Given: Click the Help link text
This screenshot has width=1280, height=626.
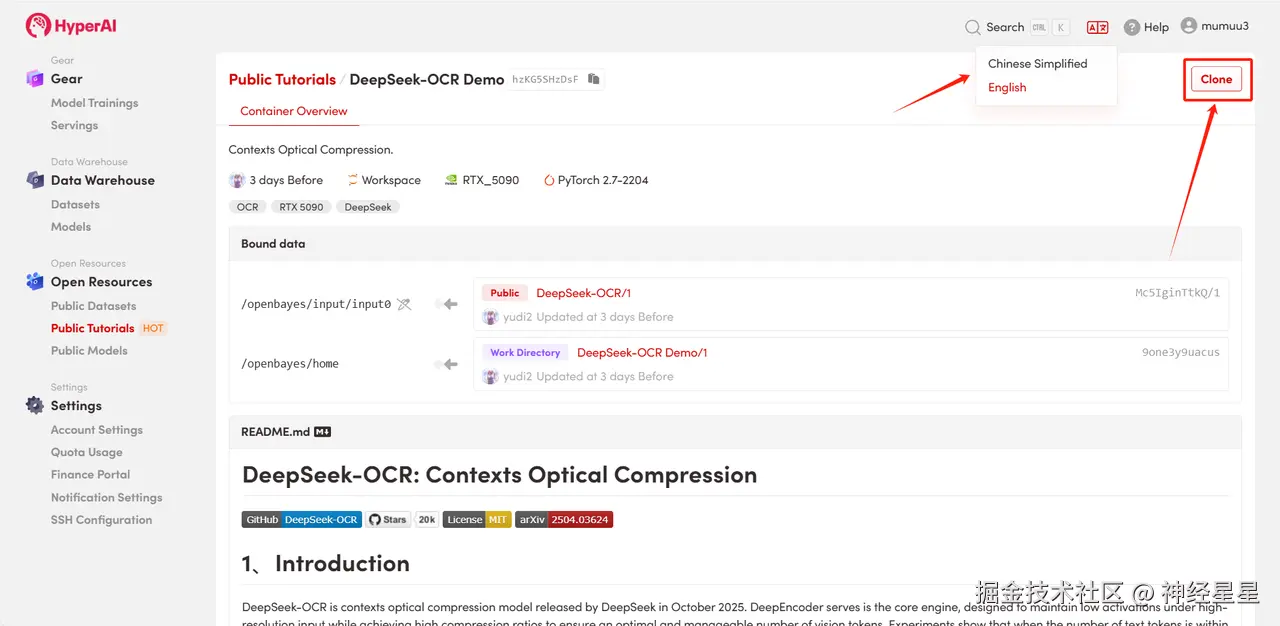Looking at the screenshot, I should (1156, 27).
